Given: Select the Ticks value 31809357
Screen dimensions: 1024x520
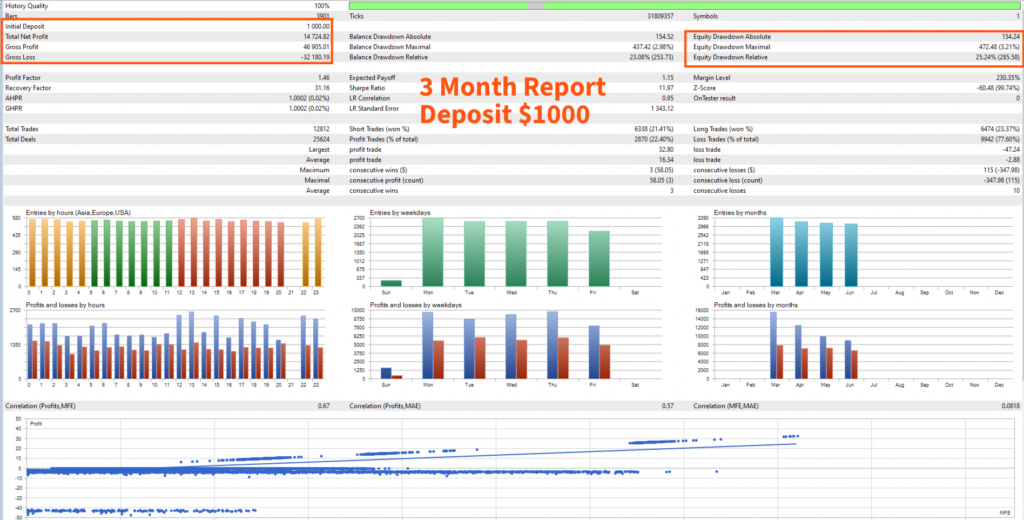Looking at the screenshot, I should pos(661,16).
